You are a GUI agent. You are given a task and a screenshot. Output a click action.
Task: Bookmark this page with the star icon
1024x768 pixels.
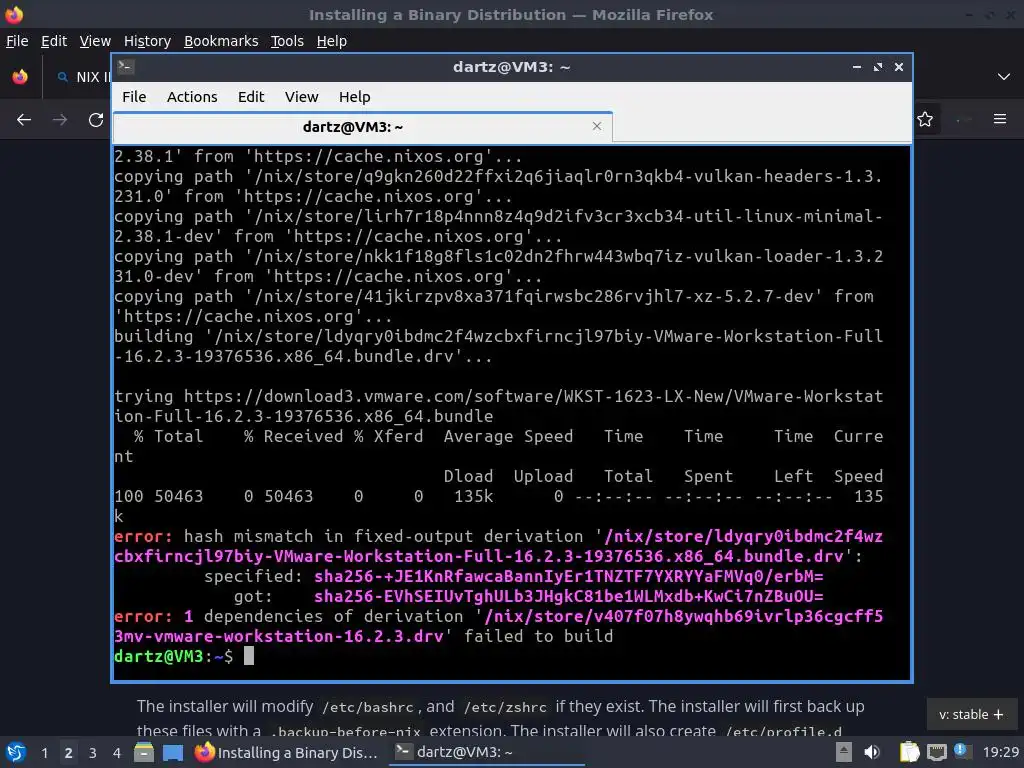tap(925, 120)
